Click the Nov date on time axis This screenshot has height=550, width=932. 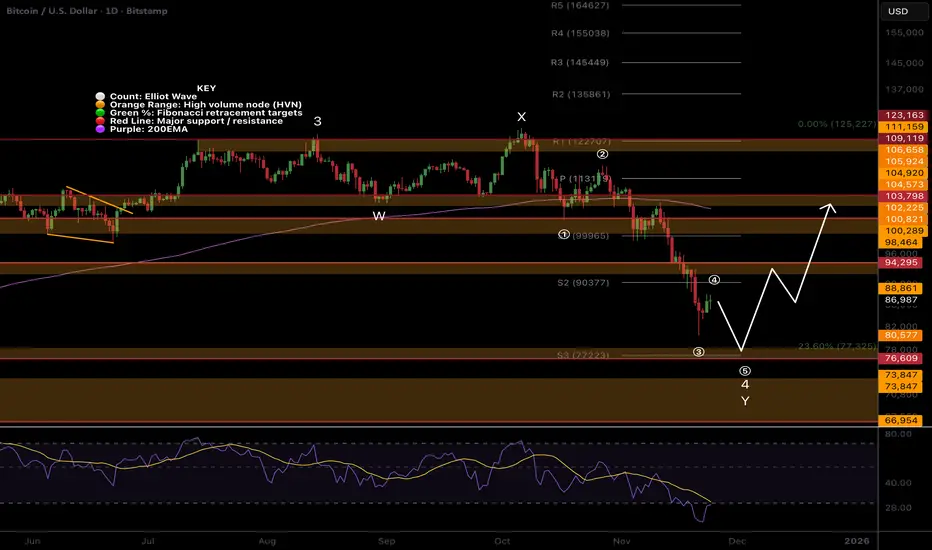click(x=621, y=541)
